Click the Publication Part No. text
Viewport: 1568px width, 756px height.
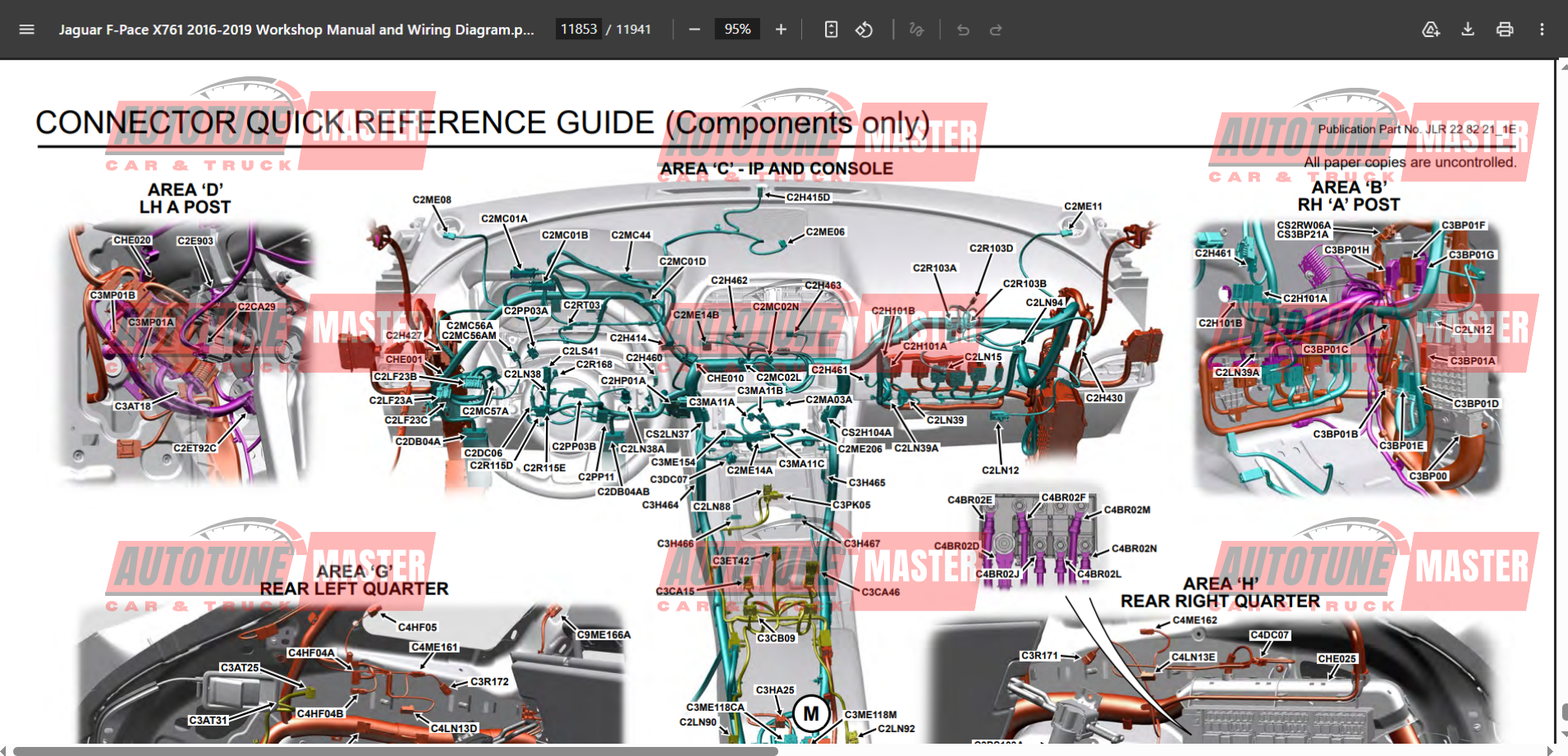click(1417, 129)
